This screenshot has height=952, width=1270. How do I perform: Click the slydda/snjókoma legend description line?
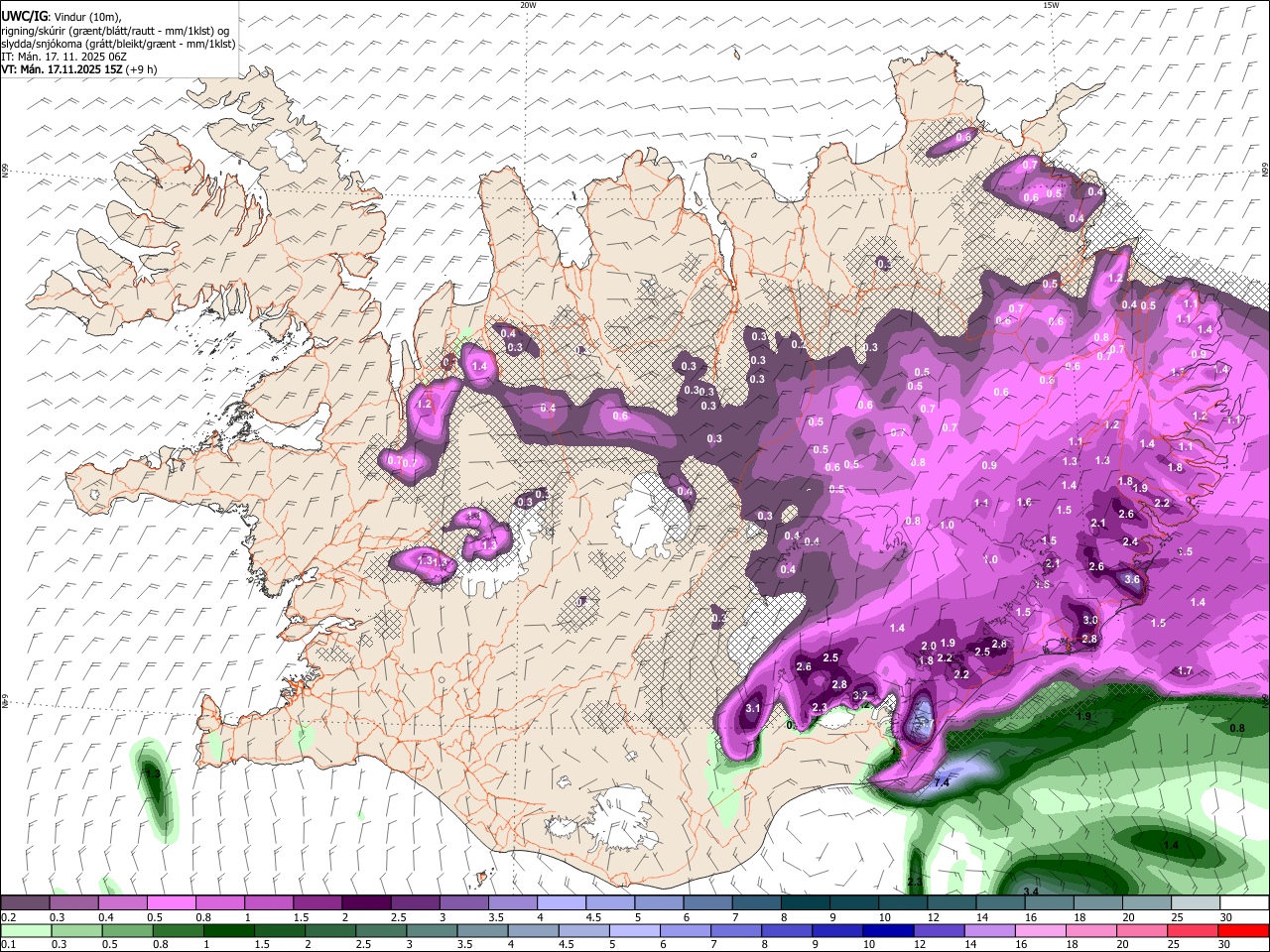(118, 44)
